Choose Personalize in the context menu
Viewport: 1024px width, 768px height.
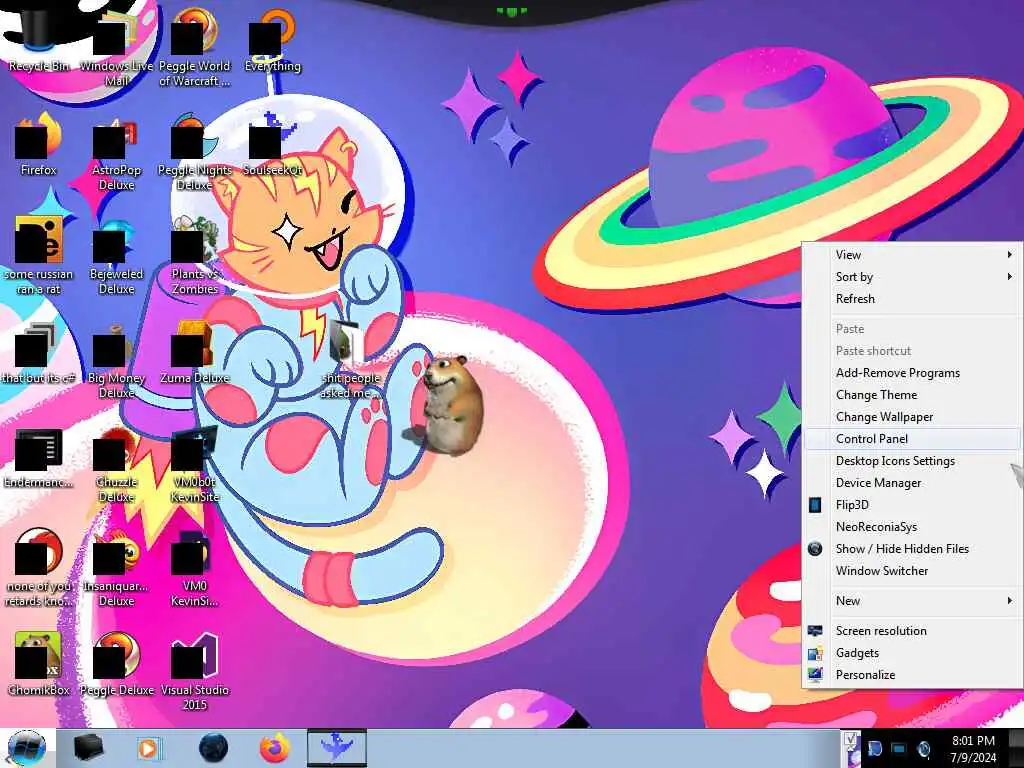pyautogui.click(x=912, y=675)
